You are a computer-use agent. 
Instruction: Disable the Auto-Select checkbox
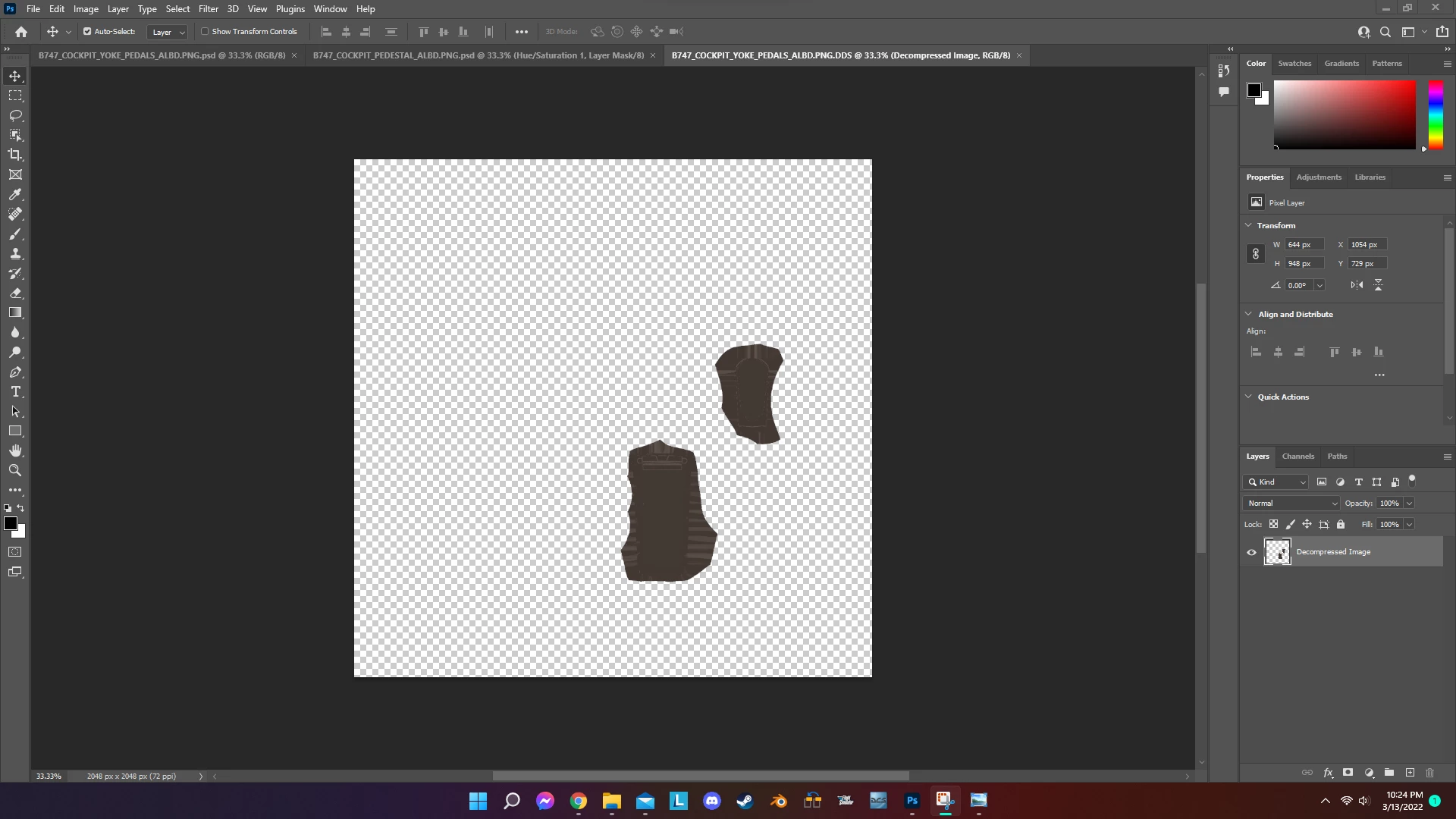coord(87,32)
